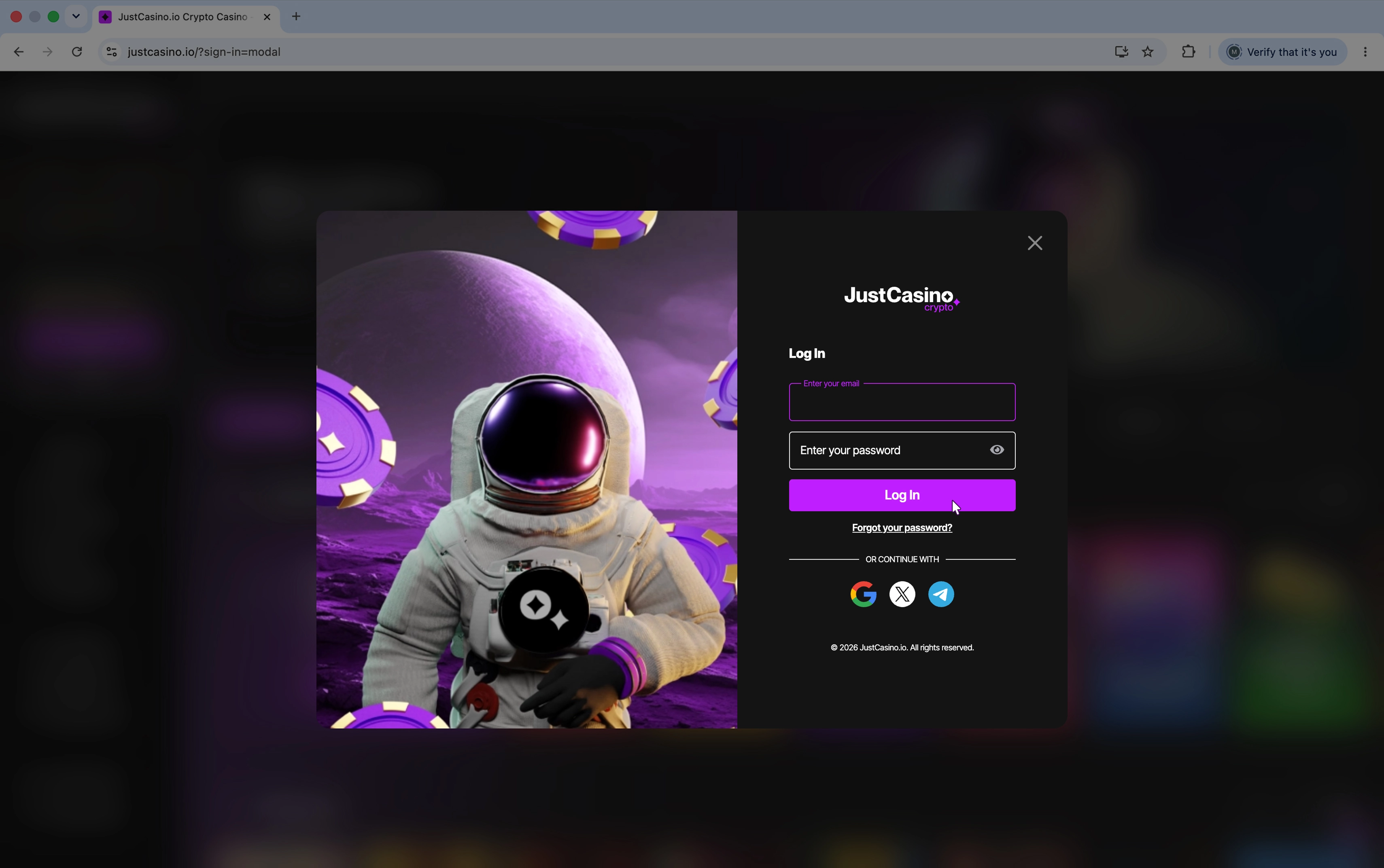
Task: Bookmark this tab with star icon
Action: [x=1147, y=52]
